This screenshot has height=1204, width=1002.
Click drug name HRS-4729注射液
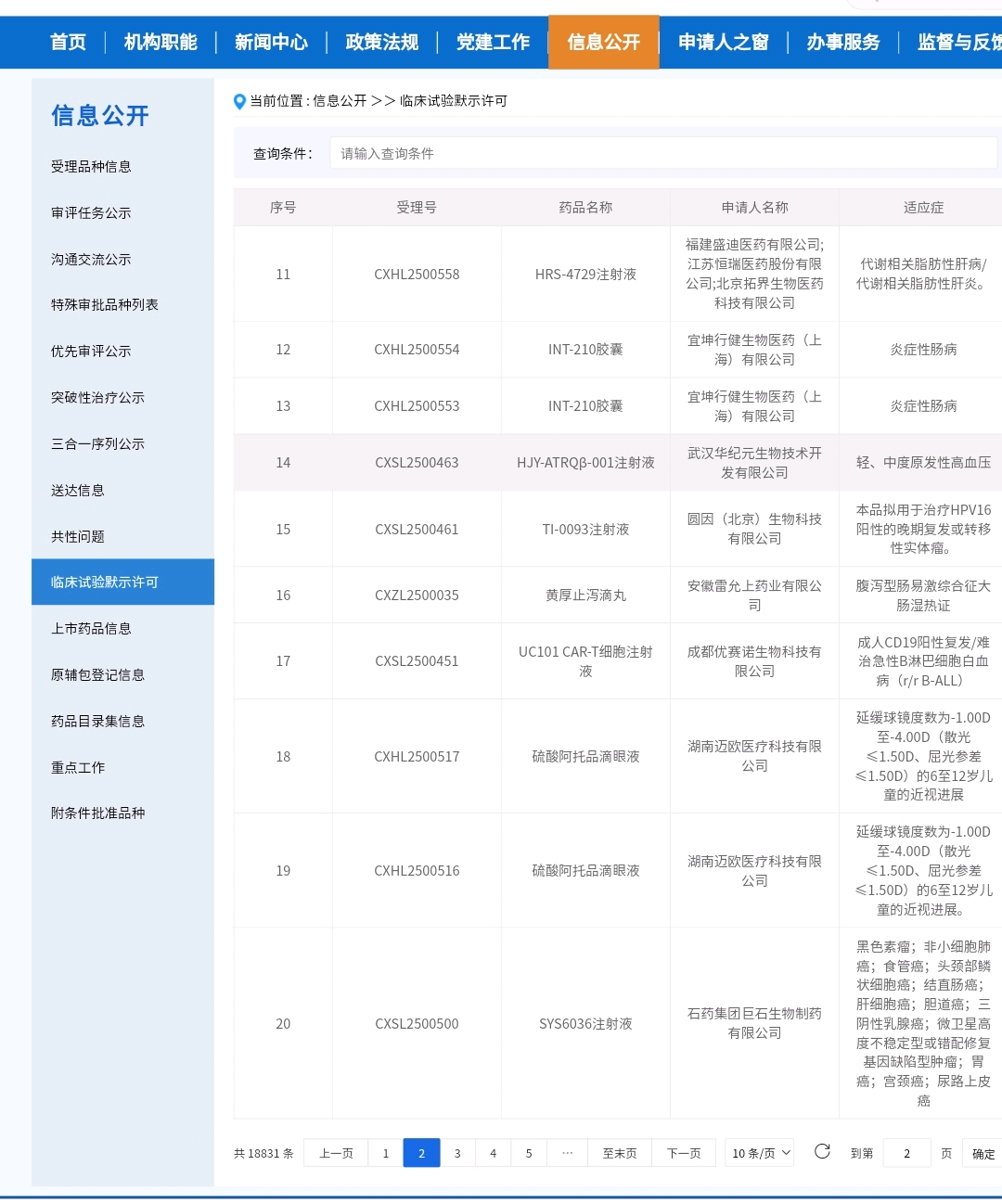[585, 275]
